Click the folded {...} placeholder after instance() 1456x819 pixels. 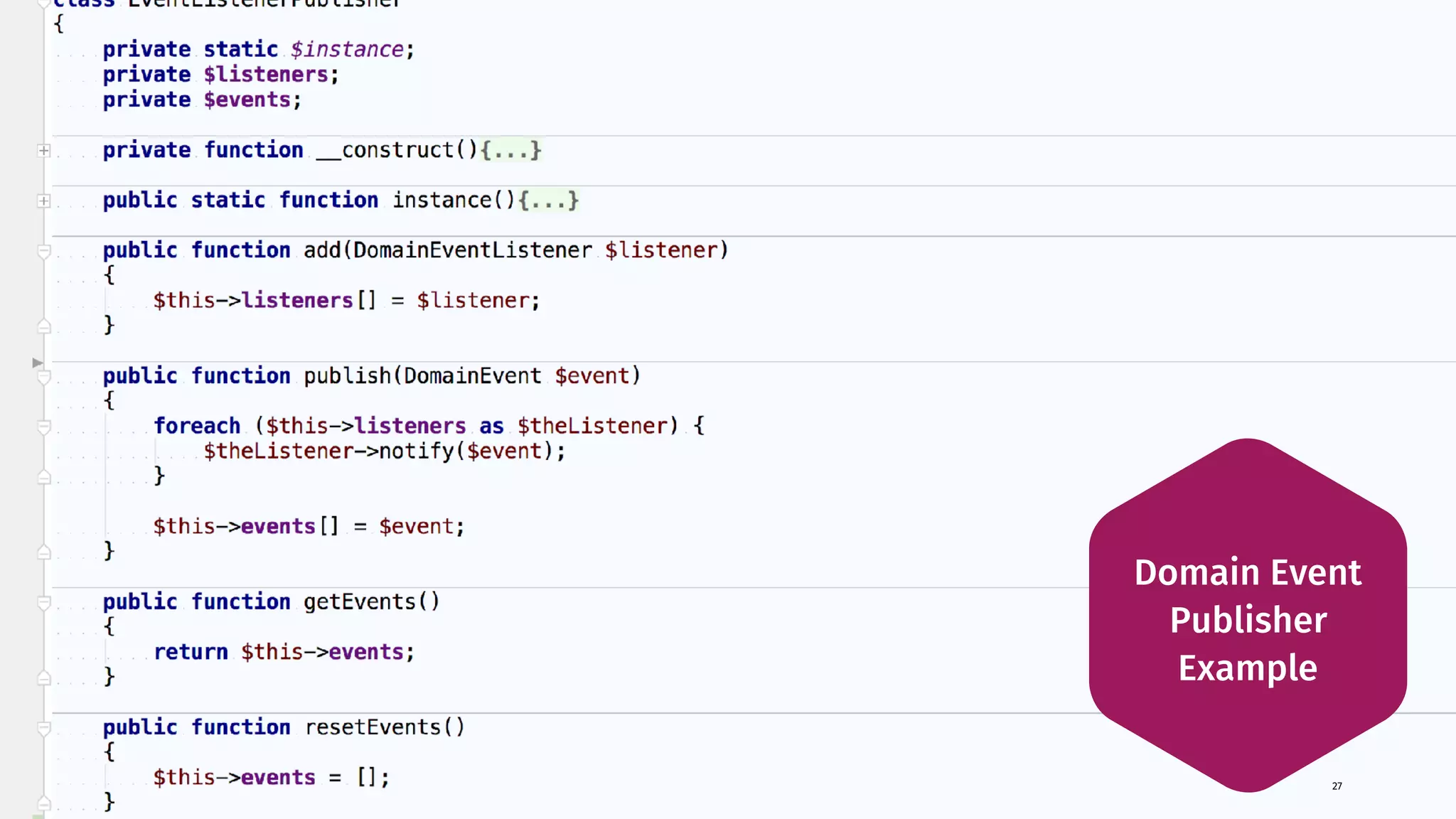coord(548,200)
